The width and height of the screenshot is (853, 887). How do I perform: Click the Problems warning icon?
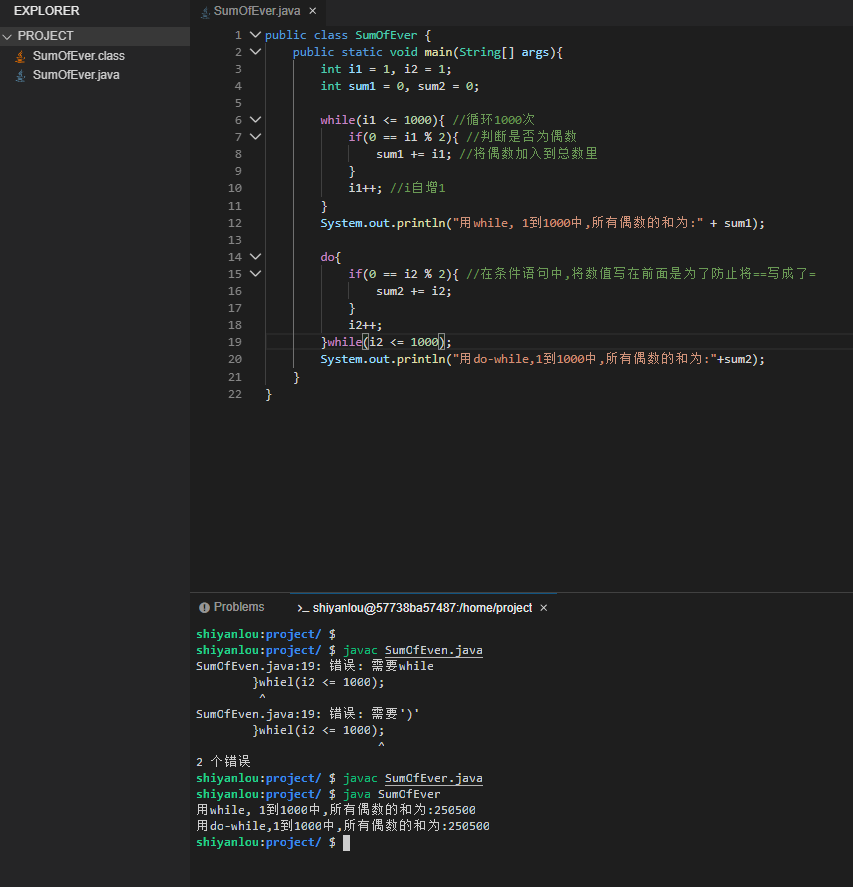pyautogui.click(x=204, y=608)
